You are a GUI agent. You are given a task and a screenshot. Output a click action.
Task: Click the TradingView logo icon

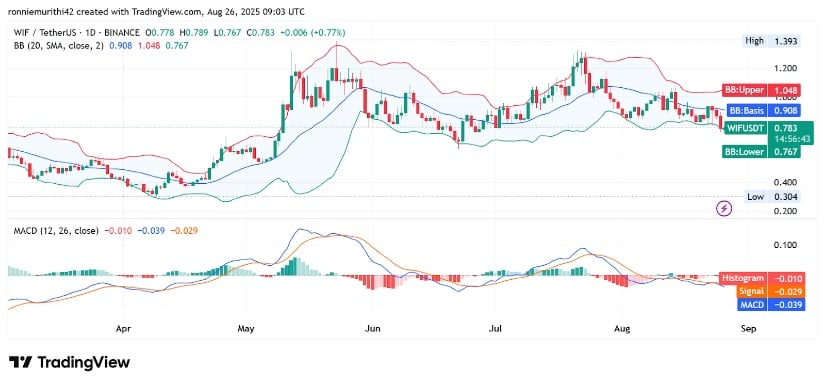(x=20, y=362)
